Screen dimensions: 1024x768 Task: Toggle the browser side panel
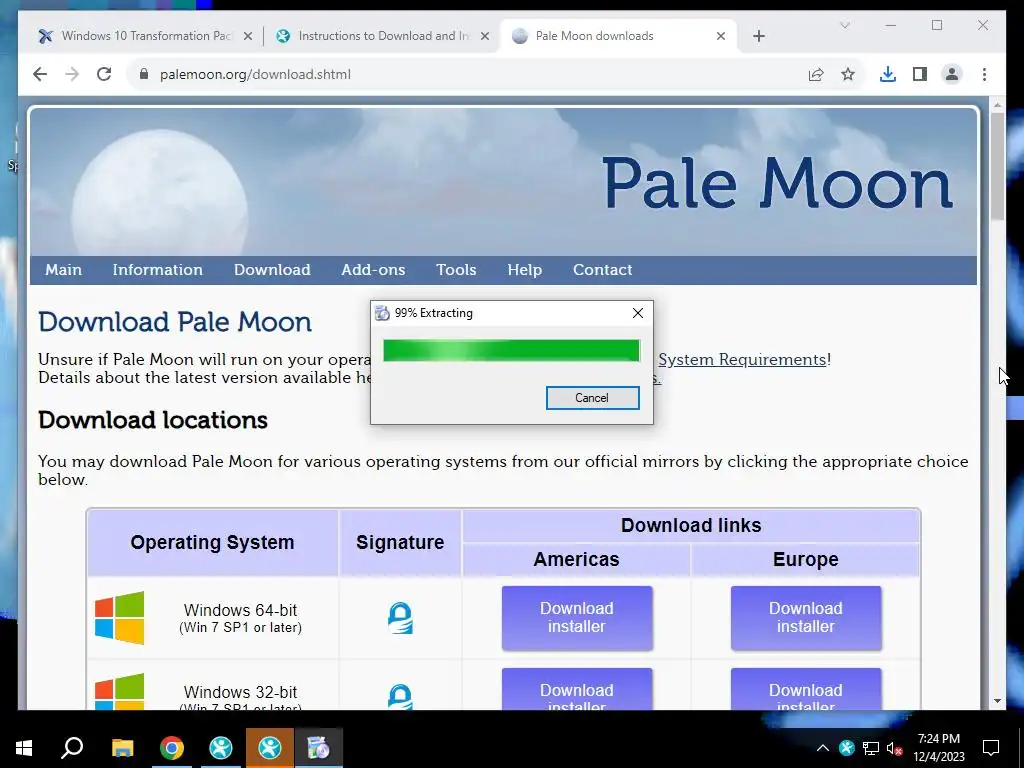pyautogui.click(x=920, y=74)
